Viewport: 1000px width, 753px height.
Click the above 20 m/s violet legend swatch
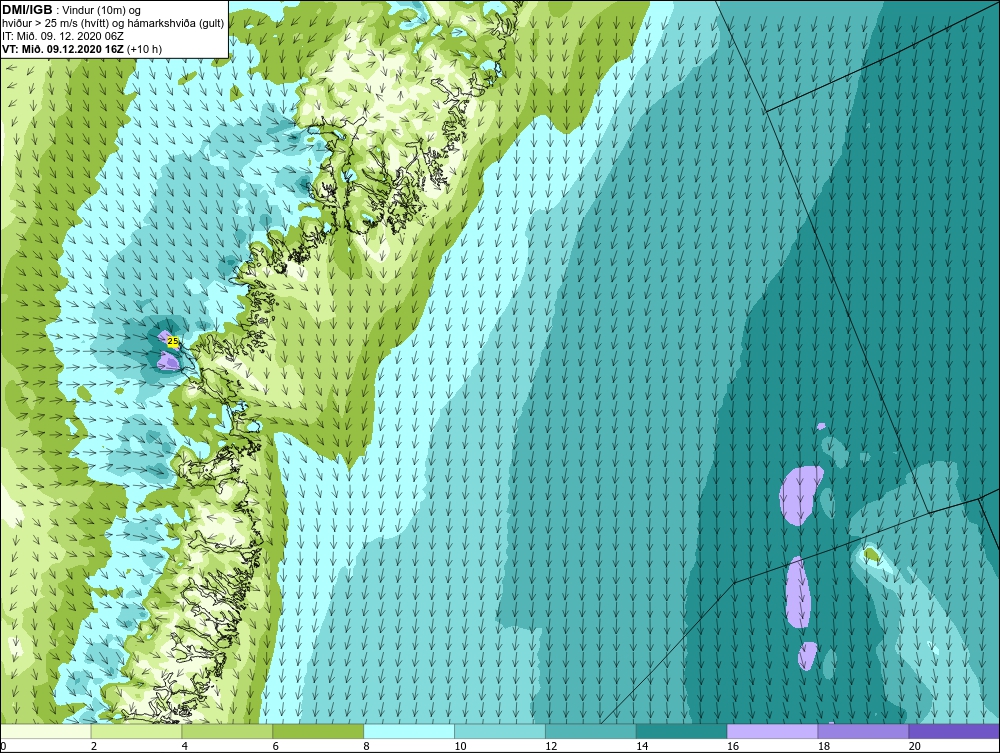[x=954, y=731]
